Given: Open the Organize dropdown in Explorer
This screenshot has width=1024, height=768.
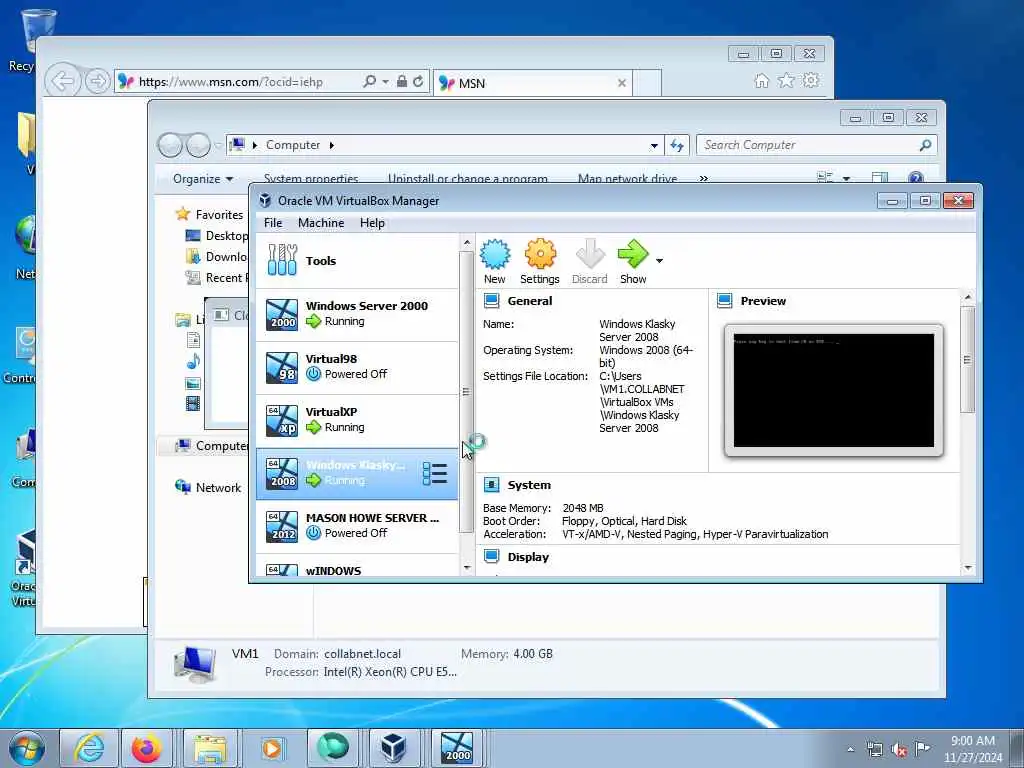Looking at the screenshot, I should [202, 178].
